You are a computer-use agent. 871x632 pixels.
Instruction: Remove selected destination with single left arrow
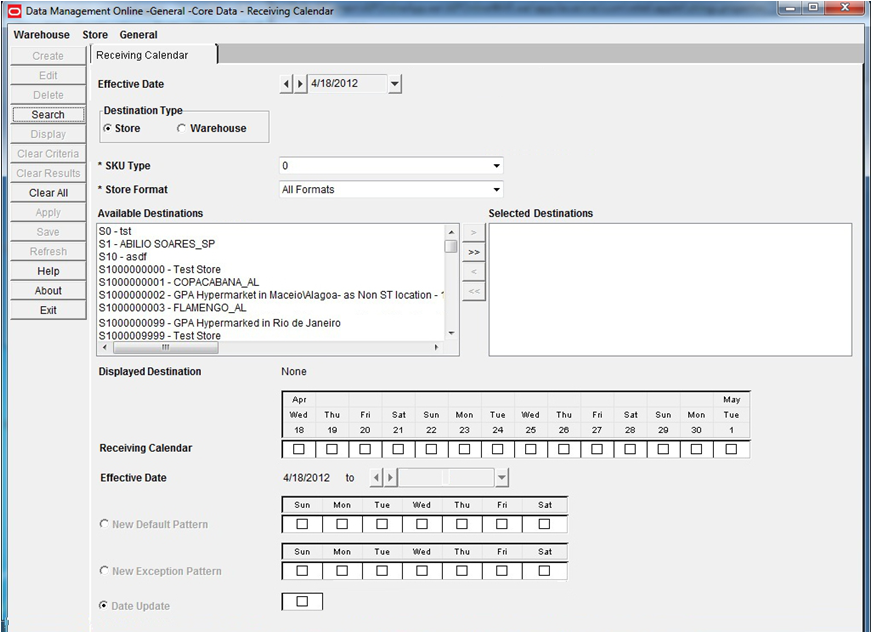pyautogui.click(x=473, y=272)
